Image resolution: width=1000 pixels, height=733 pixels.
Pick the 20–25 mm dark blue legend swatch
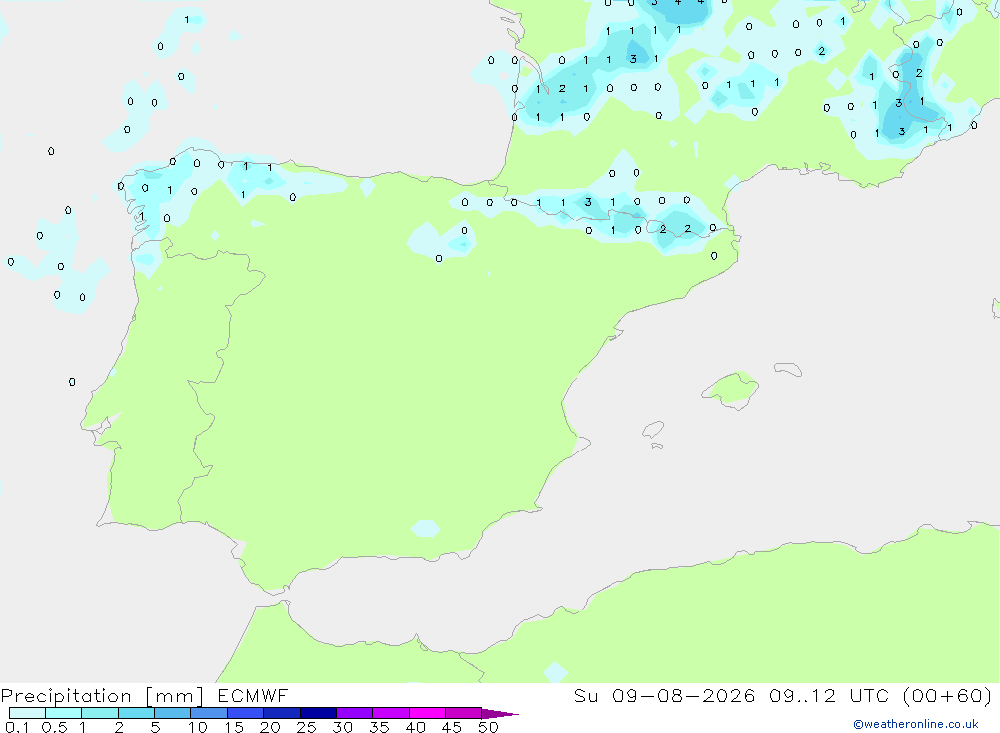pyautogui.click(x=281, y=713)
